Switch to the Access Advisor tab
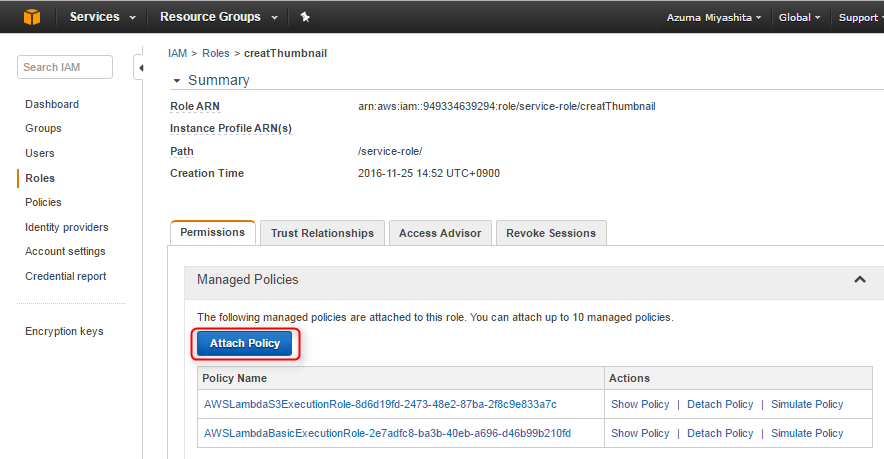Screen dimensions: 884x459 [x=440, y=233]
